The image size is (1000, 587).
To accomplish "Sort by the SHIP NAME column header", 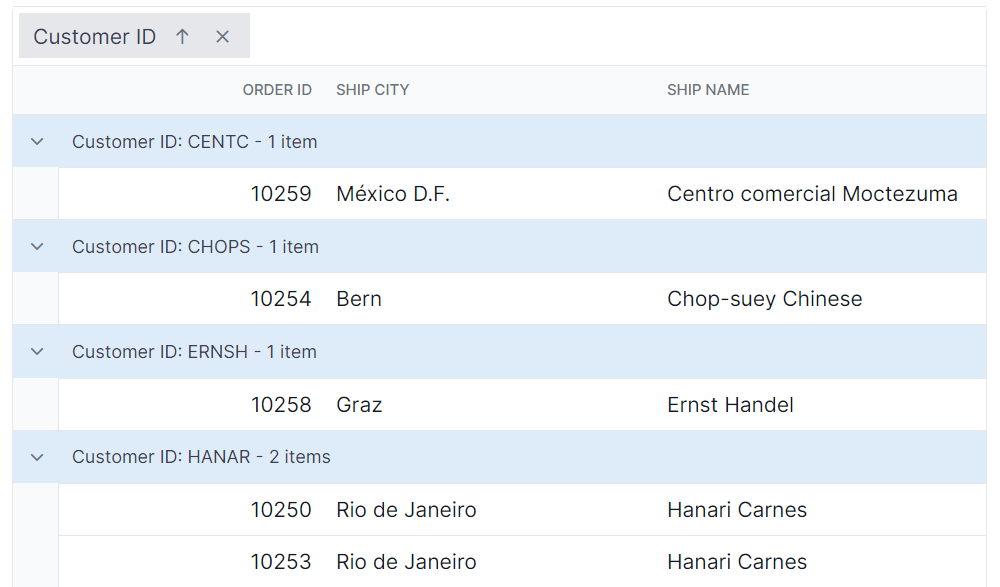I will click(707, 89).
